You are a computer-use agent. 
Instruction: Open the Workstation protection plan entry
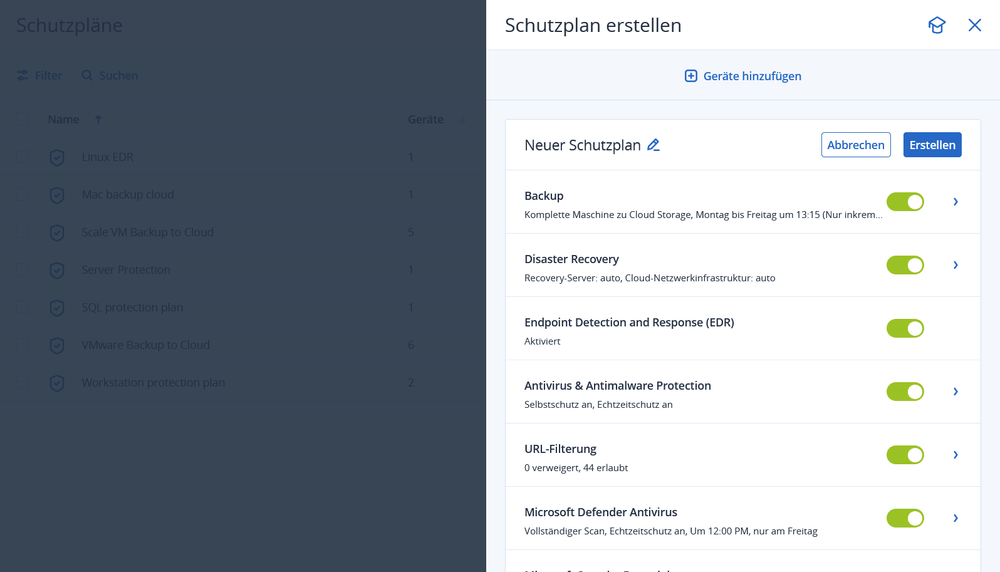point(153,383)
